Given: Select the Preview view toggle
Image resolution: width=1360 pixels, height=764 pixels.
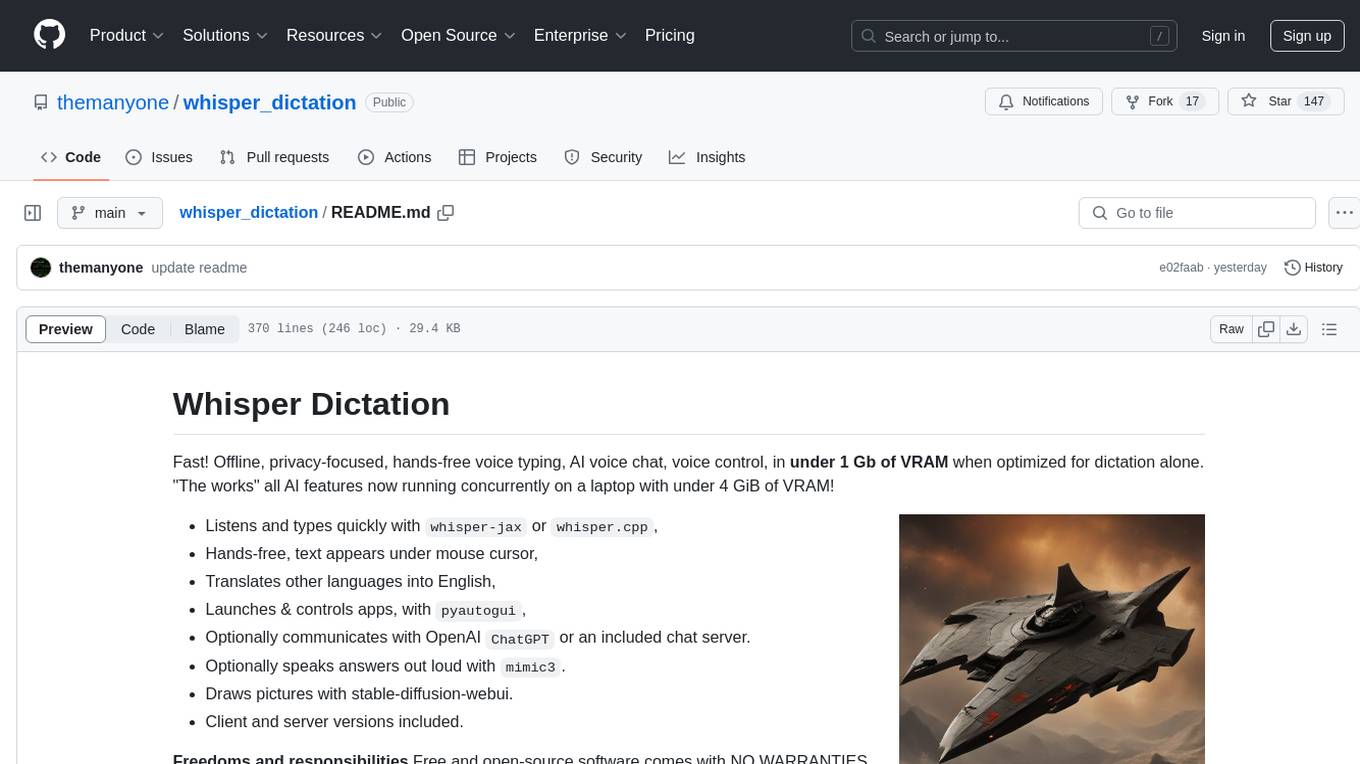Looking at the screenshot, I should [x=66, y=329].
